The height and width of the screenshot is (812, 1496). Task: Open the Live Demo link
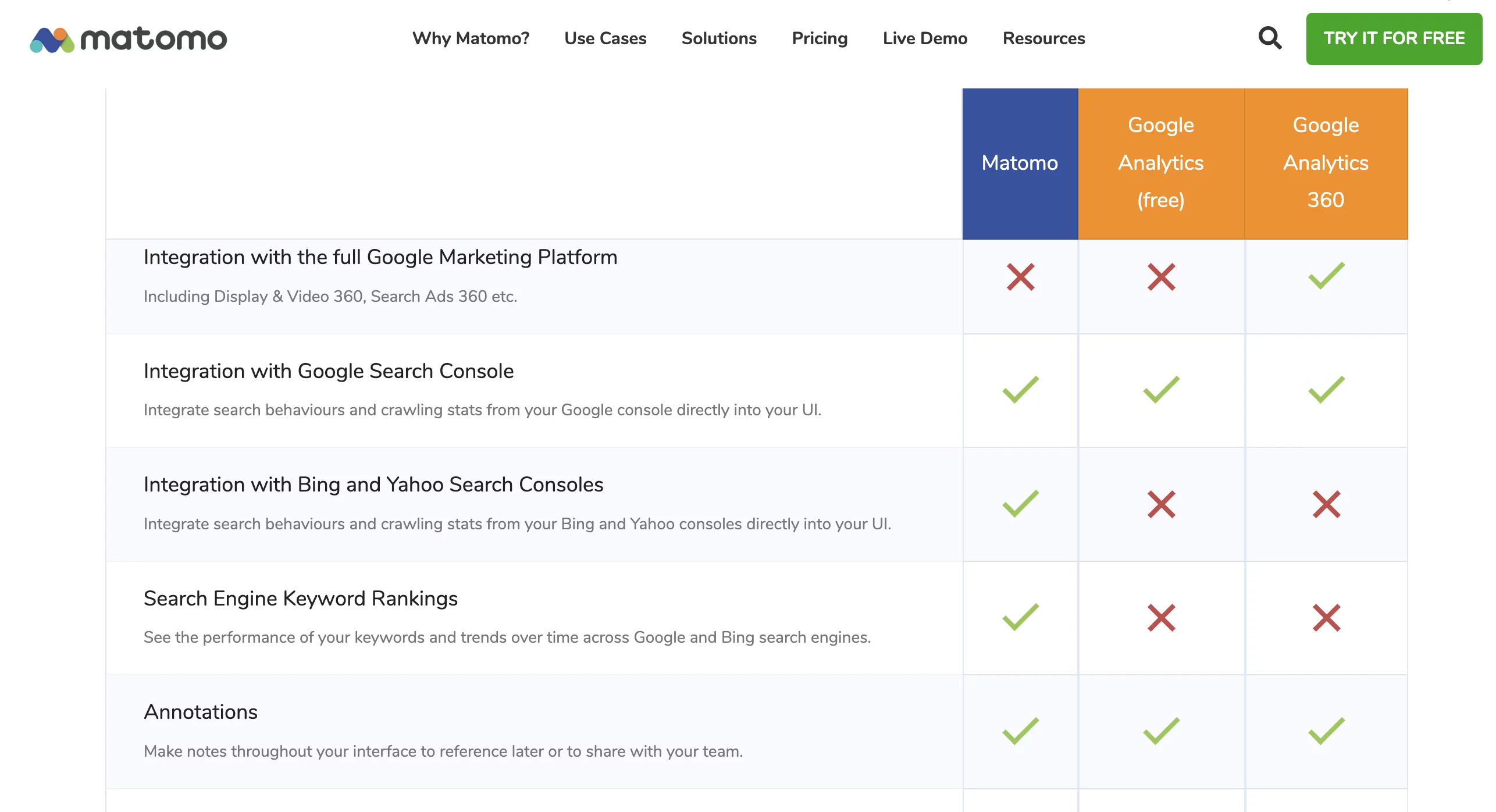pyautogui.click(x=925, y=38)
